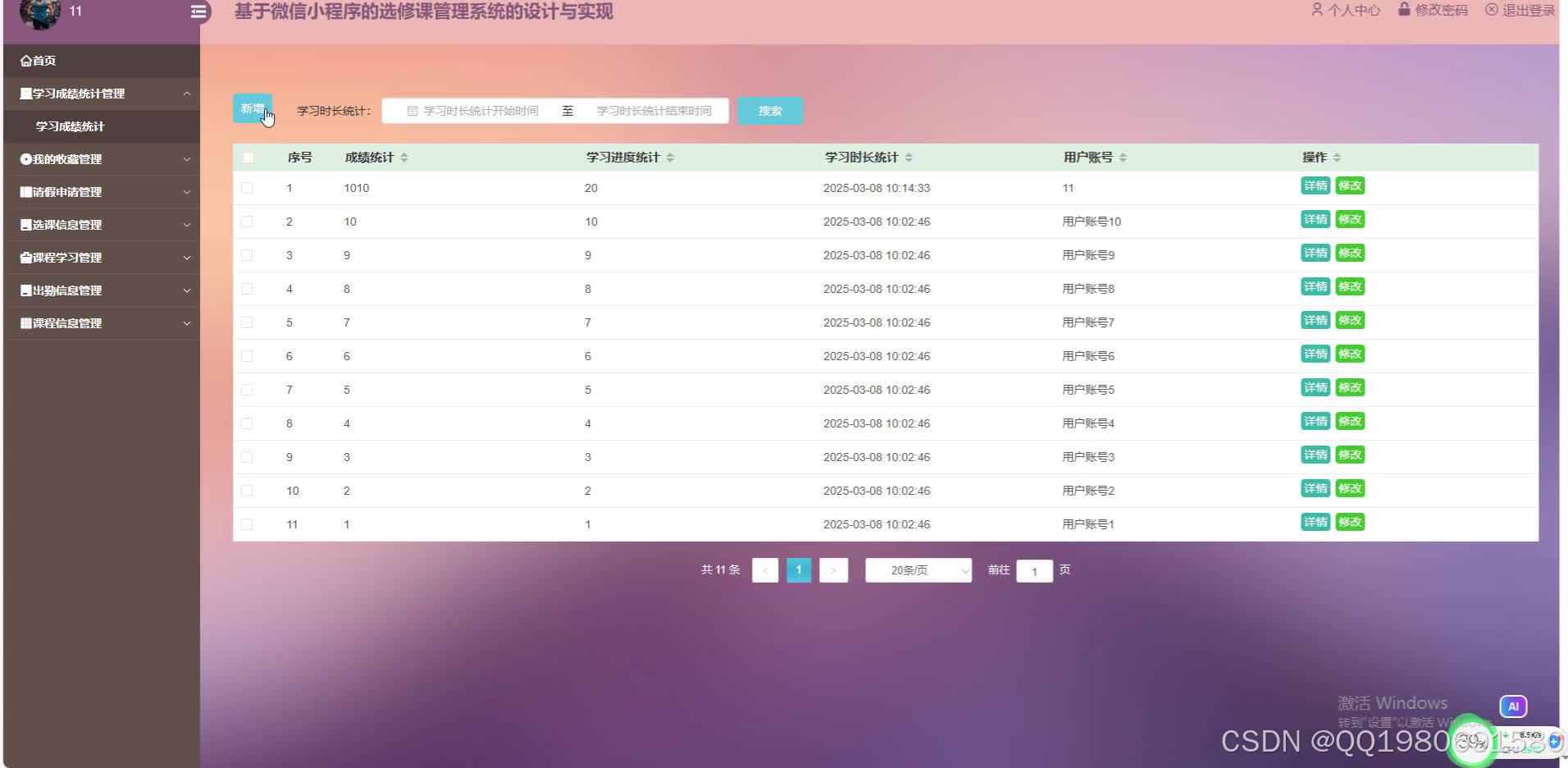Image resolution: width=1568 pixels, height=768 pixels.
Task: Click the AI assistant button at bottom right
Action: (x=1513, y=706)
